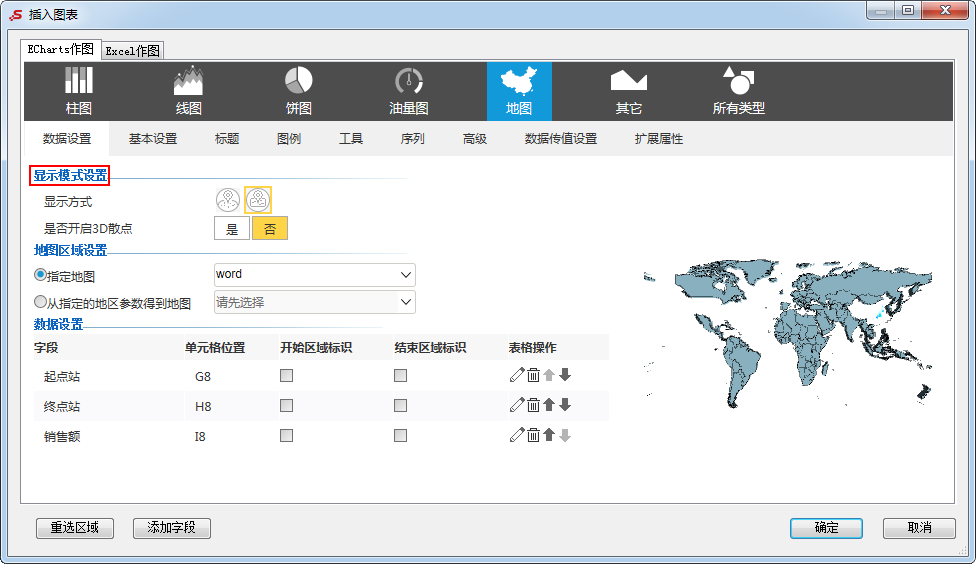Viewport: 976px width, 564px height.
Task: Open the 请先选择 region parameter dropdown
Action: 314,302
